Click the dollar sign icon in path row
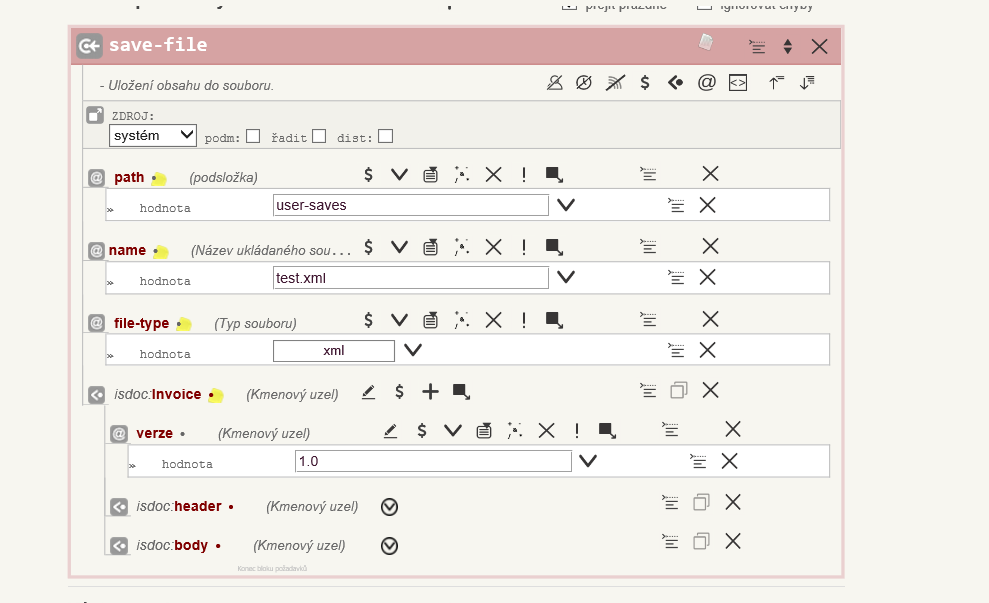Image resolution: width=989 pixels, height=603 pixels. point(368,175)
